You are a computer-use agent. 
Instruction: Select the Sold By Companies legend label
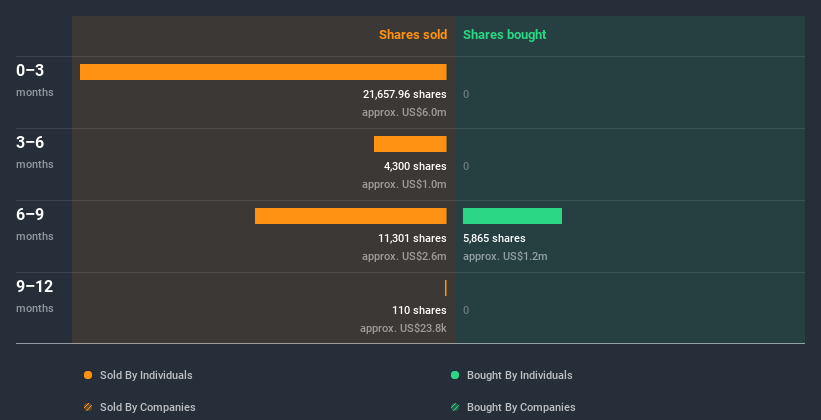(x=148, y=407)
